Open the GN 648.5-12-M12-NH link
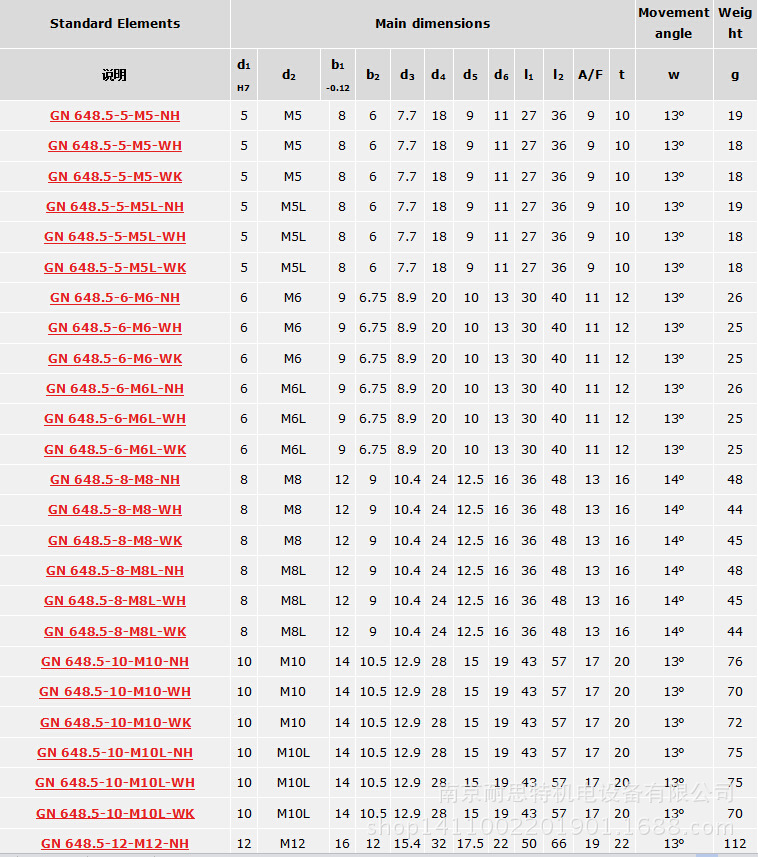The width and height of the screenshot is (758, 857). pyautogui.click(x=115, y=843)
